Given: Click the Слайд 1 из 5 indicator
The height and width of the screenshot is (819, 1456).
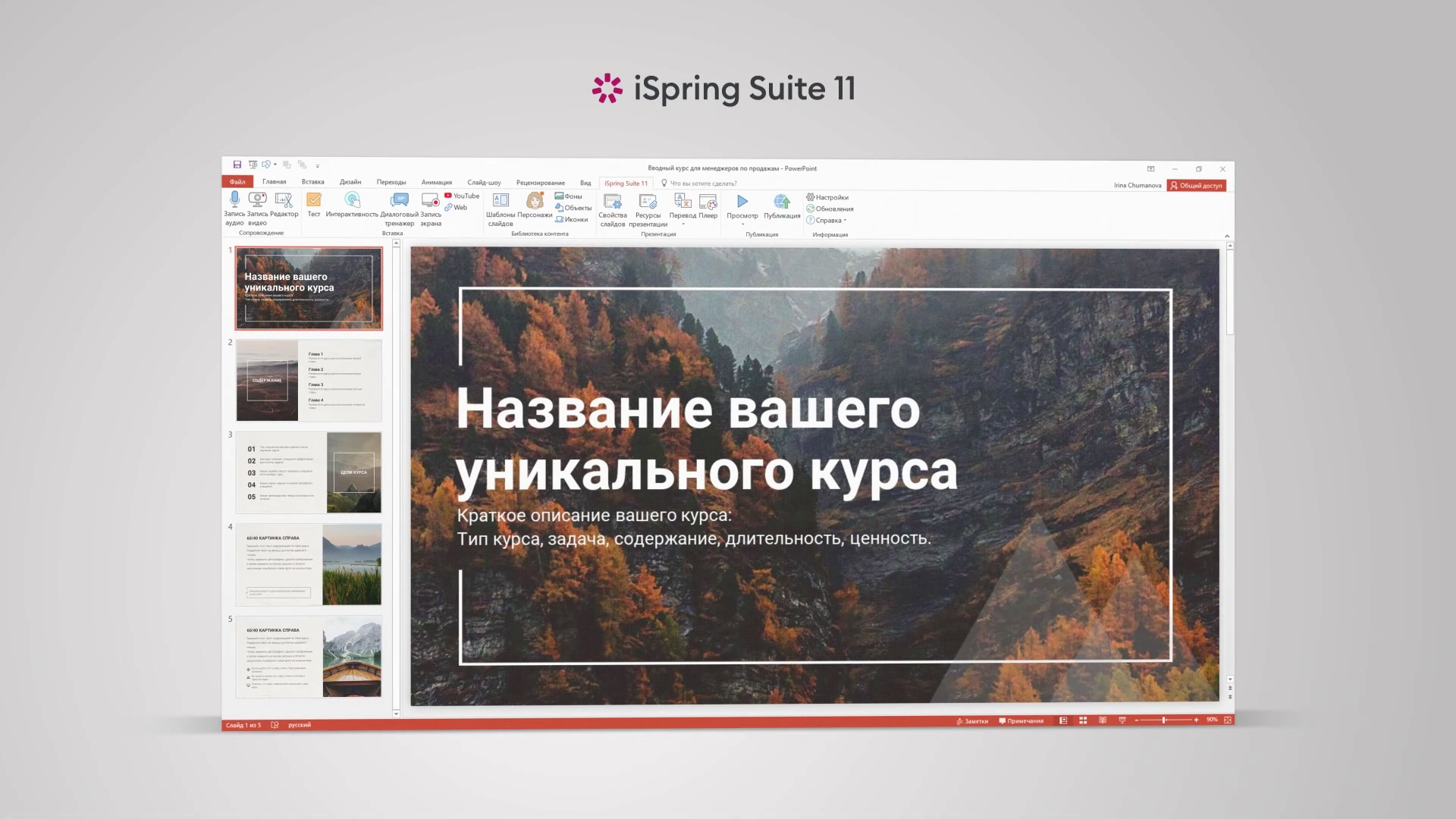Looking at the screenshot, I should (243, 725).
